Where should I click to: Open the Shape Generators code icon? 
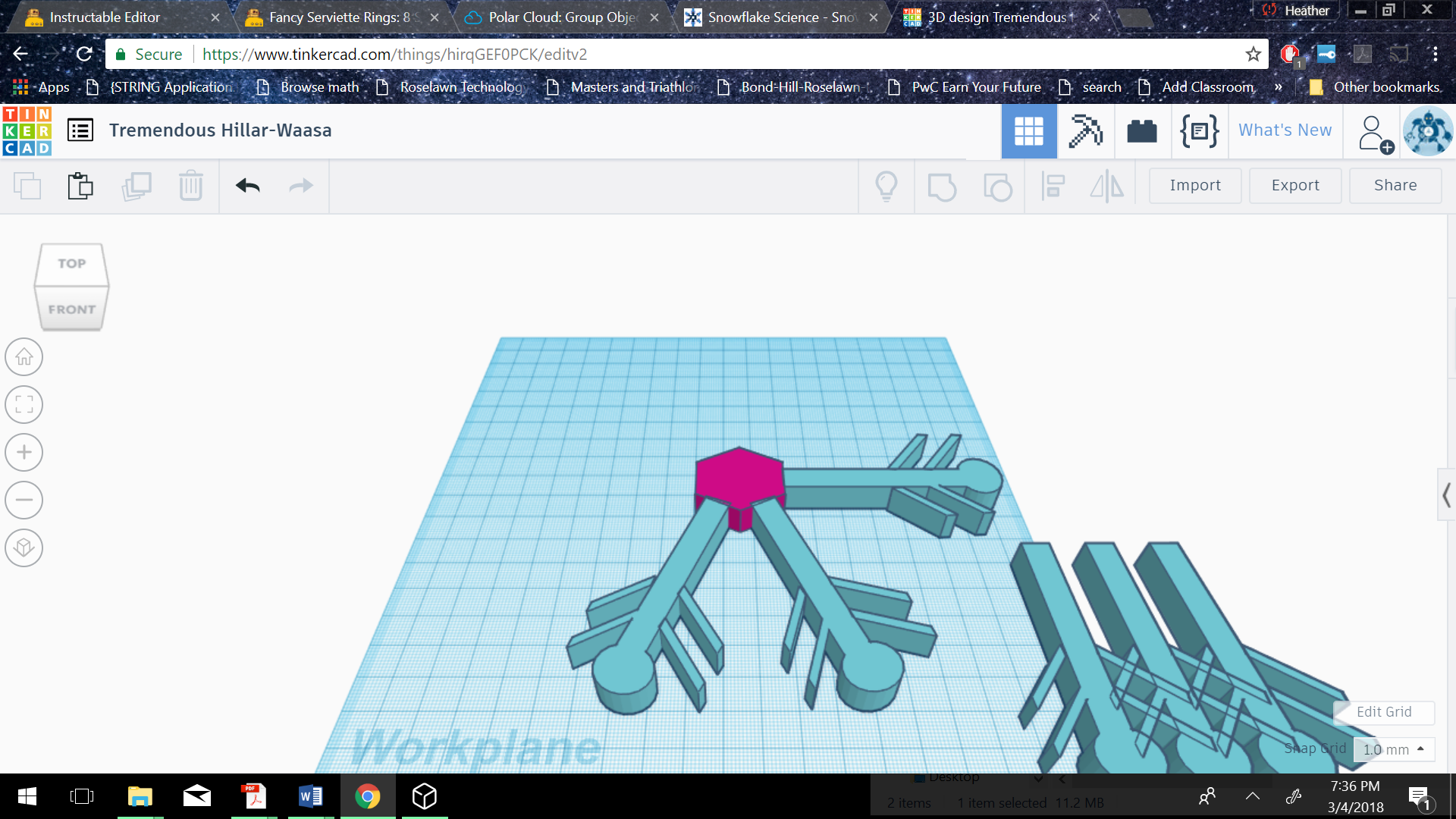[x=1200, y=131]
